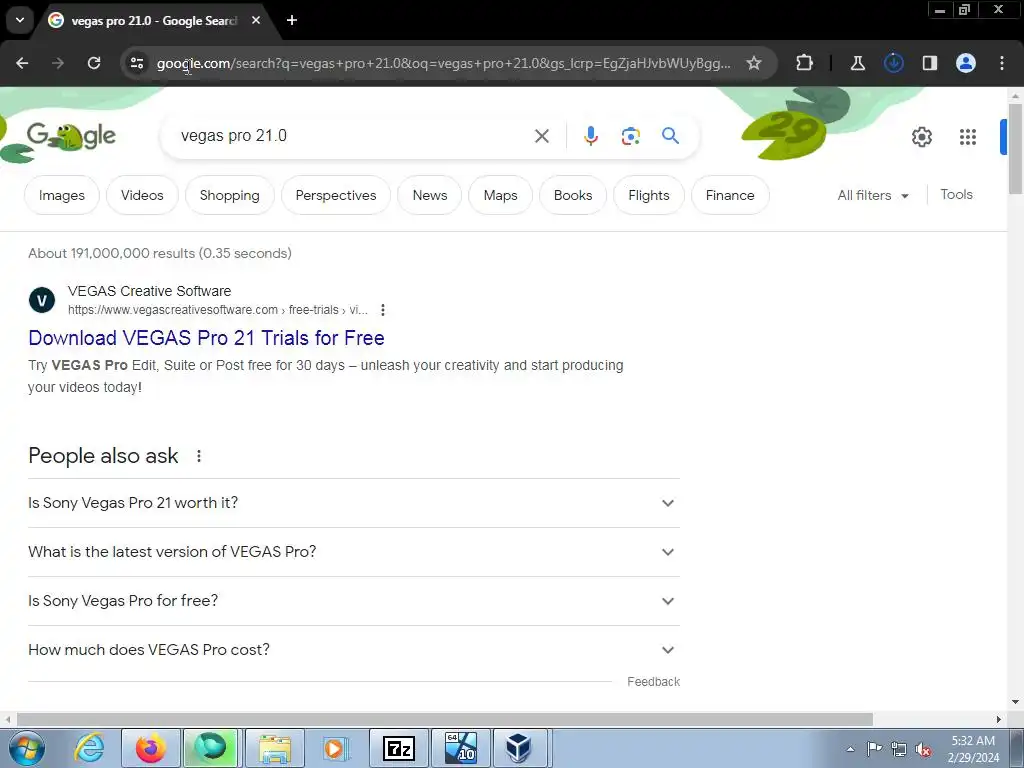The height and width of the screenshot is (768, 1024).
Task: Open Google quick settings gear
Action: tap(921, 136)
